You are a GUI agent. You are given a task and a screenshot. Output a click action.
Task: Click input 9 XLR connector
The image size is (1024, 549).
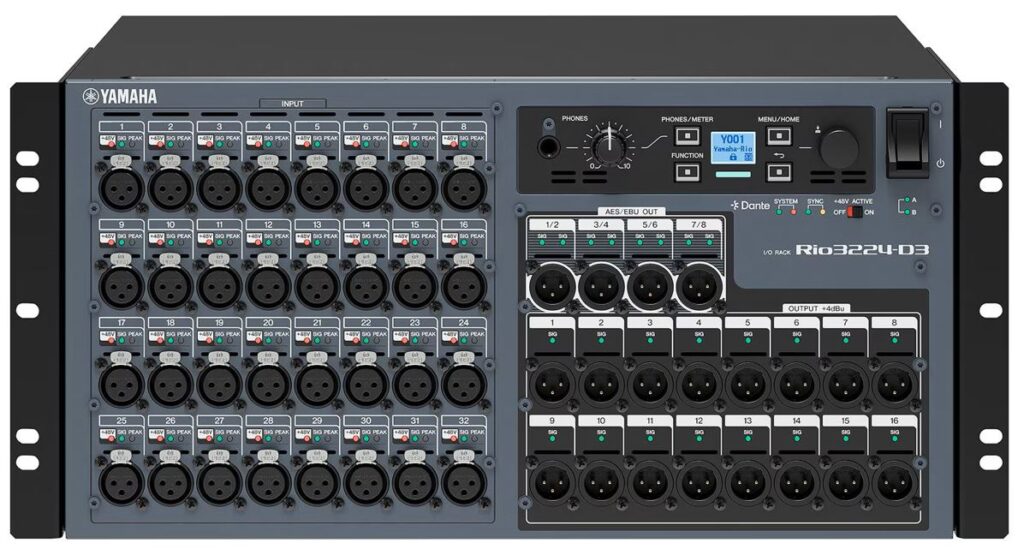click(121, 286)
